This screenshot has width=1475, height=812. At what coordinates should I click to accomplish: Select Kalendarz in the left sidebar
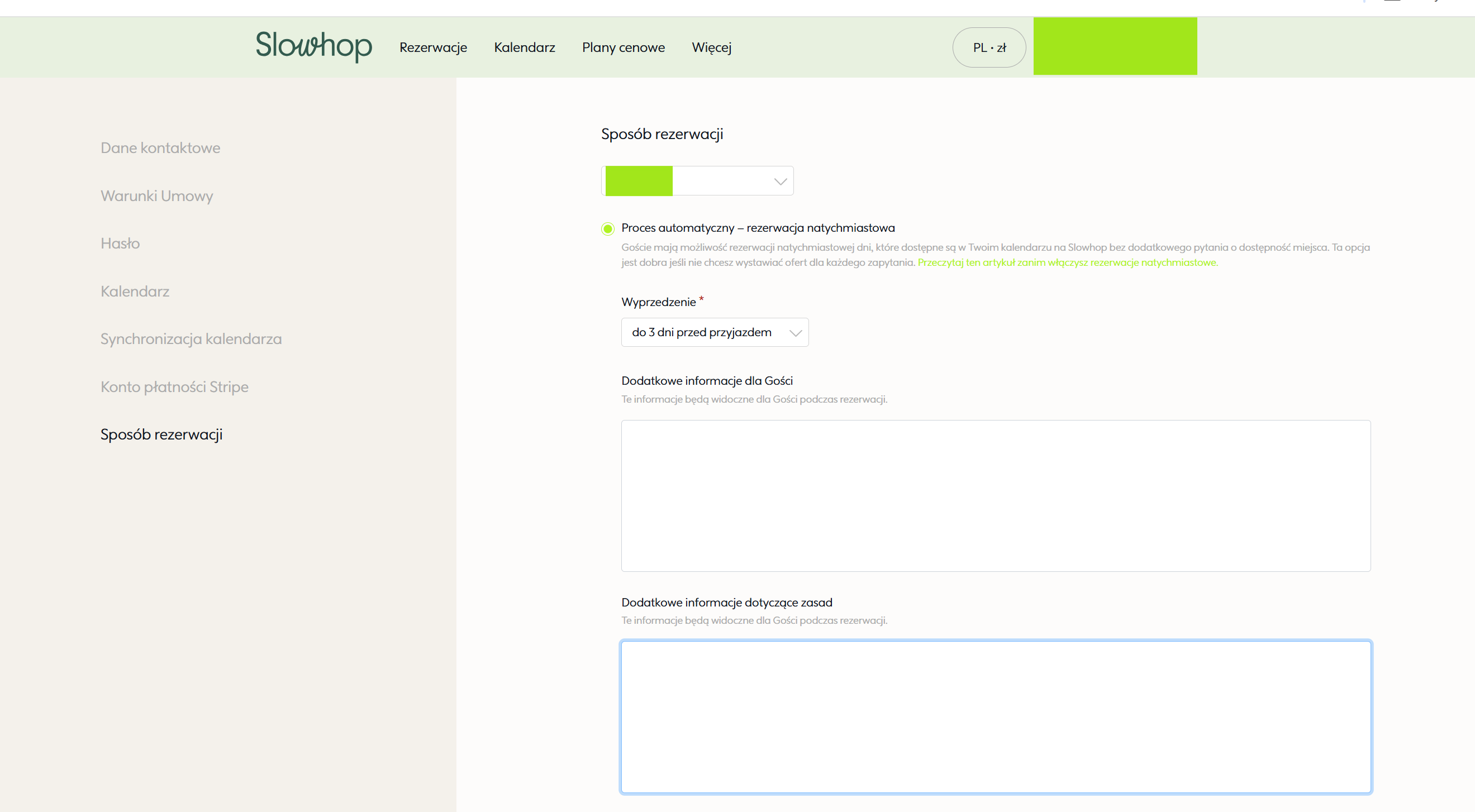[135, 292]
